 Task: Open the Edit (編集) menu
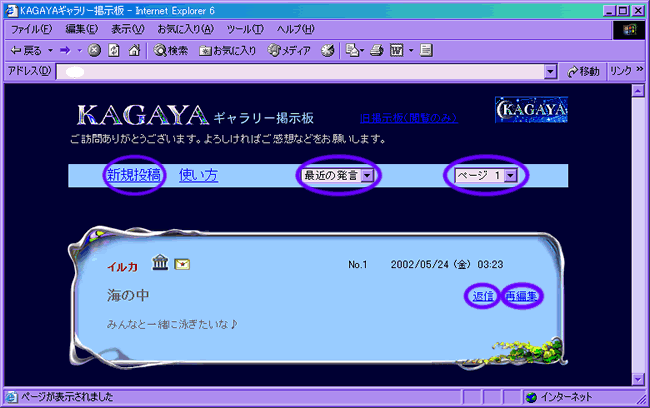[82, 29]
